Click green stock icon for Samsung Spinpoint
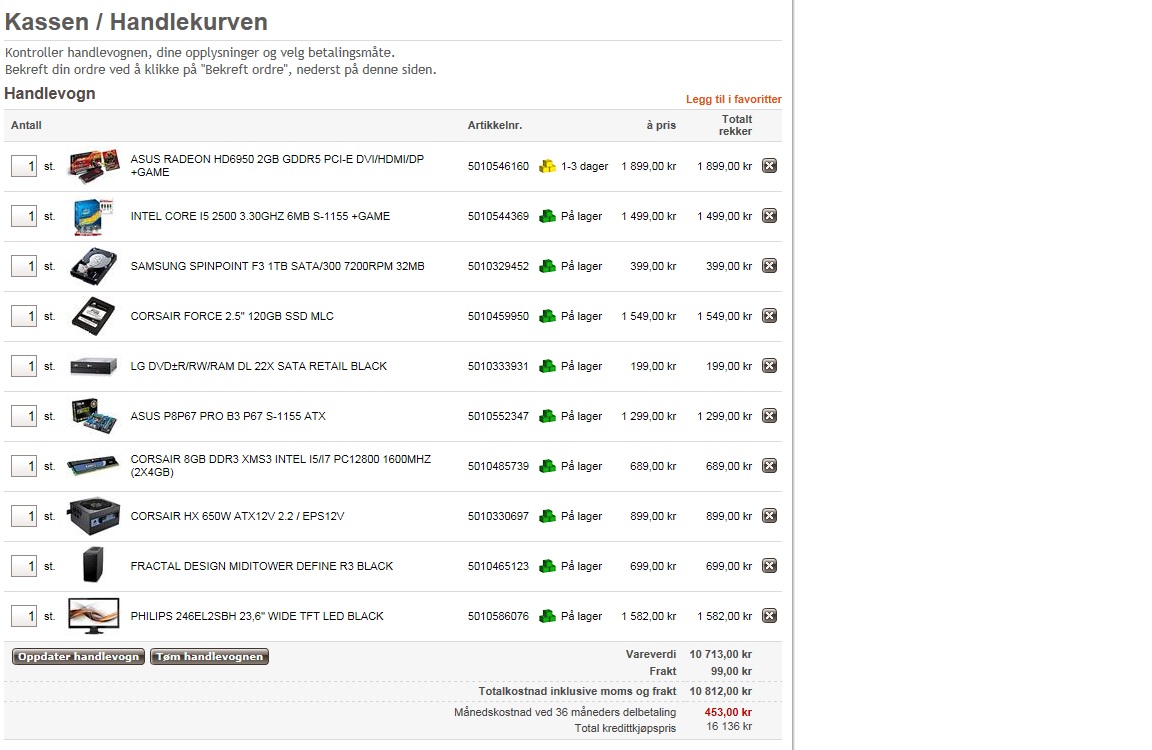1152x750 pixels. pos(547,266)
